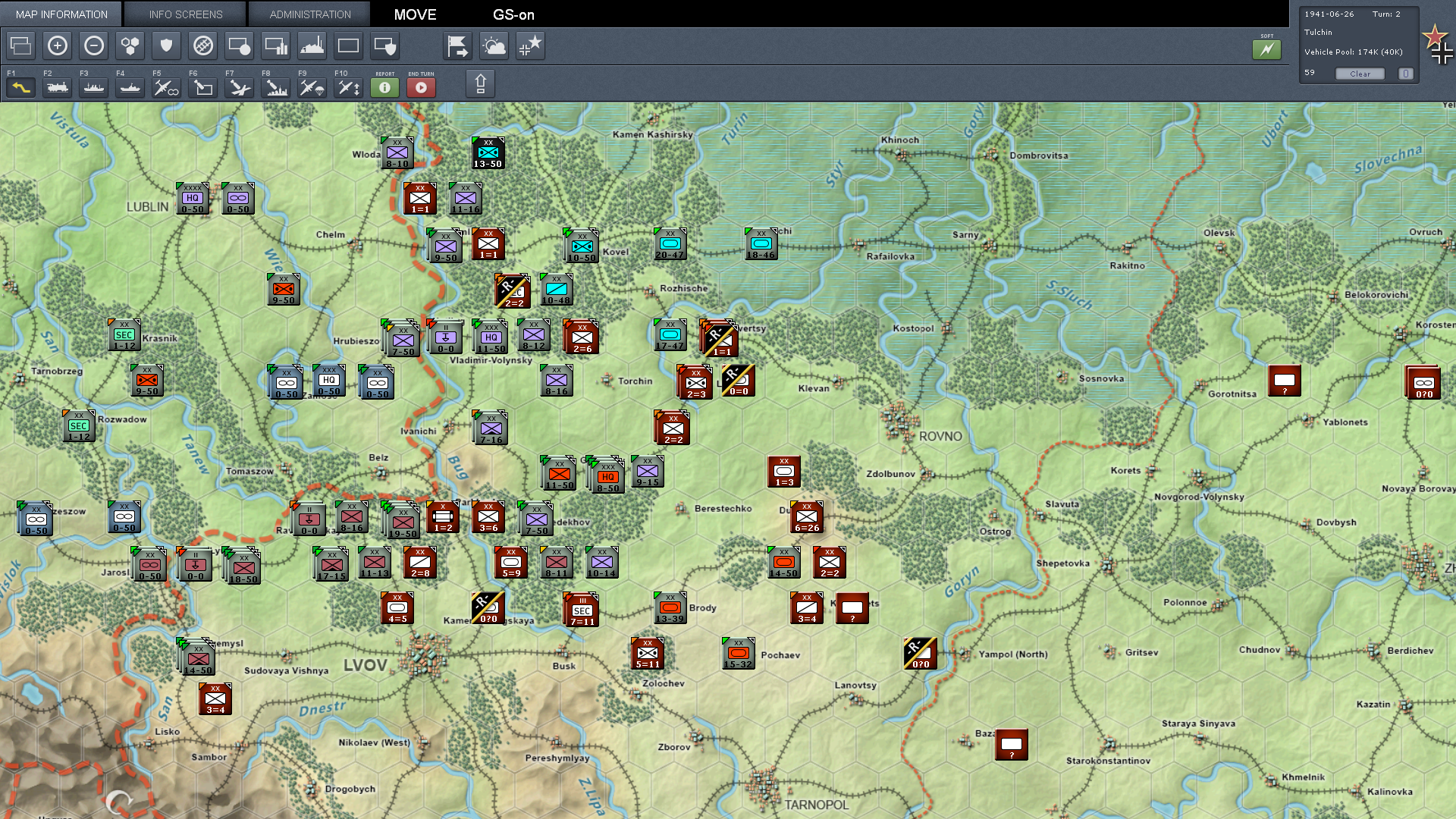This screenshot has width=1456, height=819.
Task: Click the counter with shield icon
Action: 385,46
